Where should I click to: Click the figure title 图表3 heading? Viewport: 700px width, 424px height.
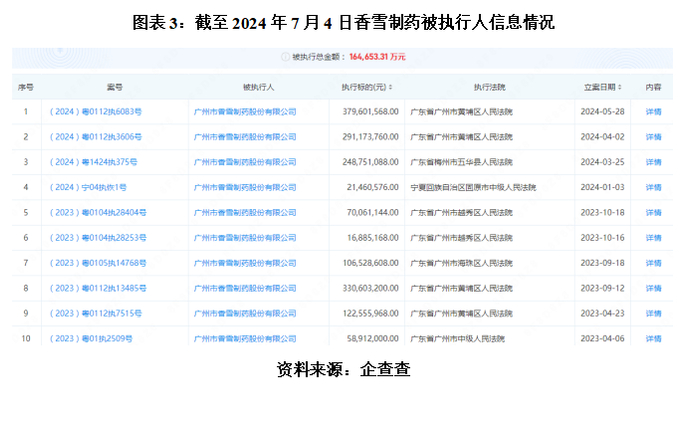343,22
